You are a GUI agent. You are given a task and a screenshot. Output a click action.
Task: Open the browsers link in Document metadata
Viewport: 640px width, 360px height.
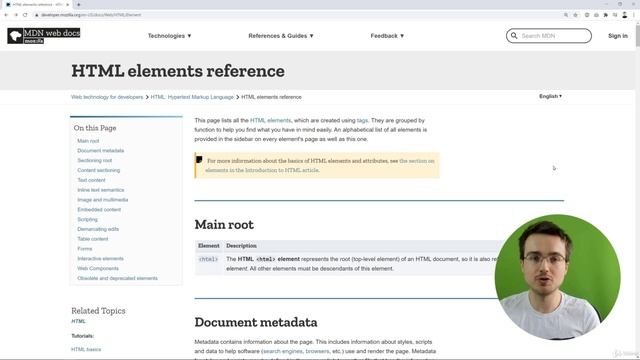pyautogui.click(x=317, y=351)
